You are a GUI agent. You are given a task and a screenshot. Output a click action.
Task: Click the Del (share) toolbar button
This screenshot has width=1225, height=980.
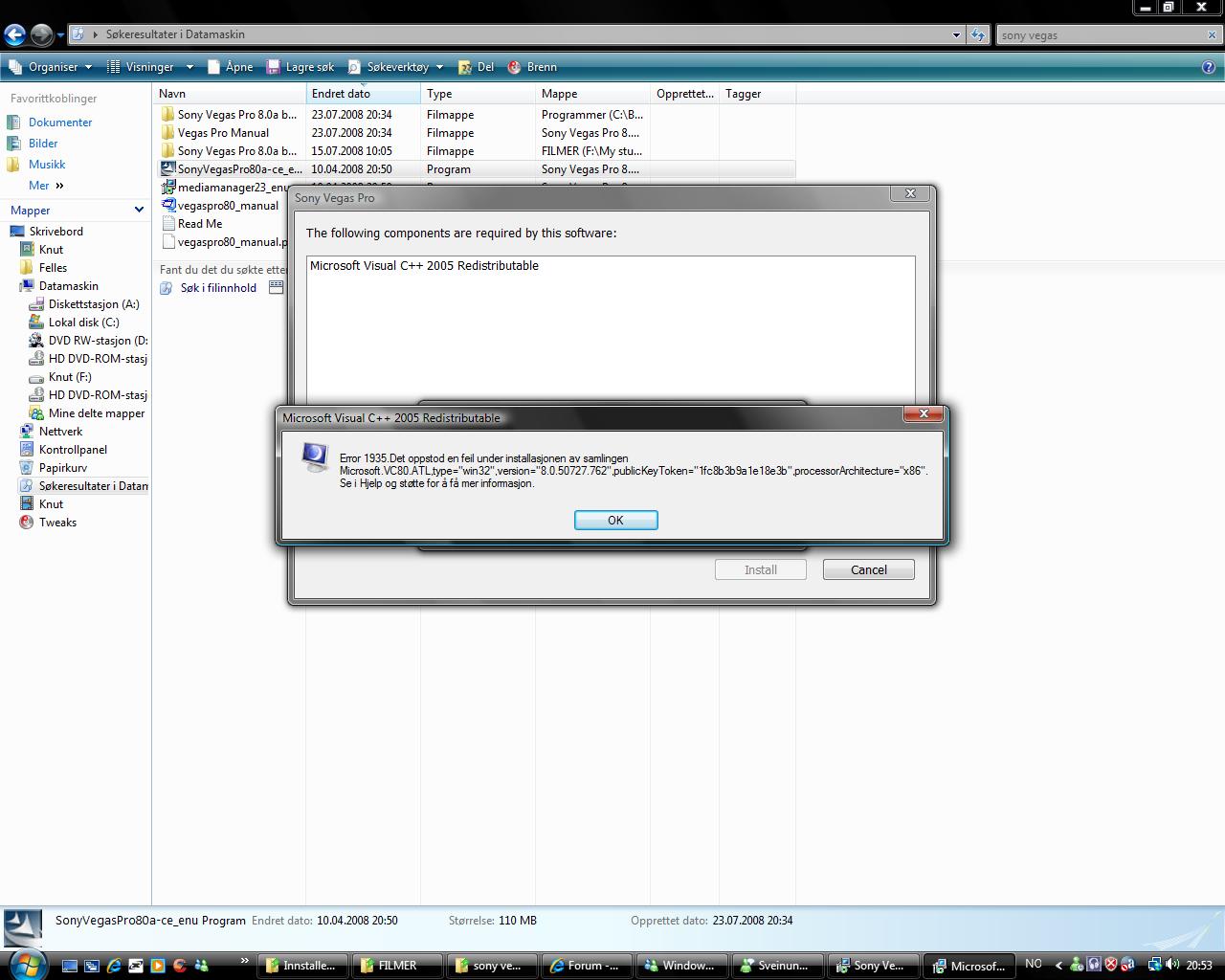pyautogui.click(x=477, y=67)
